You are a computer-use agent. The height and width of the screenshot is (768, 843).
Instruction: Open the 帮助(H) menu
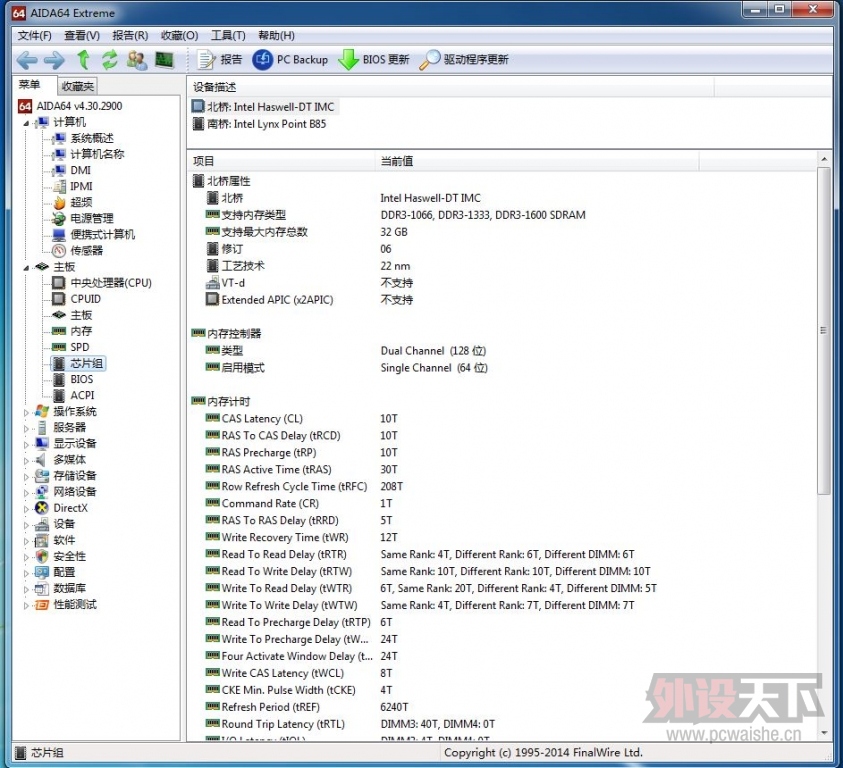pyautogui.click(x=276, y=35)
